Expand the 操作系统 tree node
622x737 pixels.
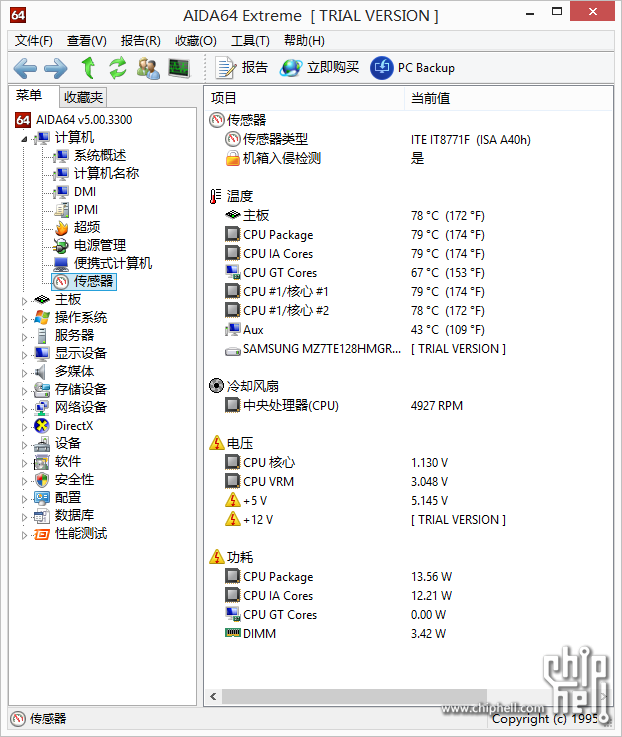tap(24, 319)
